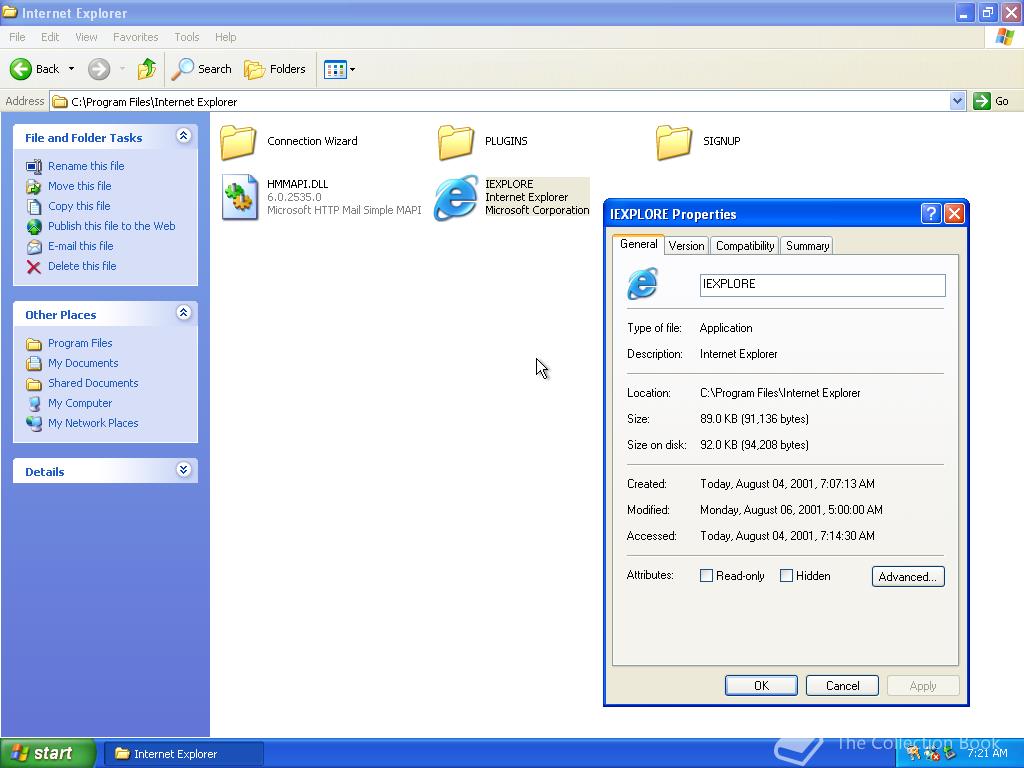Collapse File and Folder Tasks panel

tap(183, 136)
